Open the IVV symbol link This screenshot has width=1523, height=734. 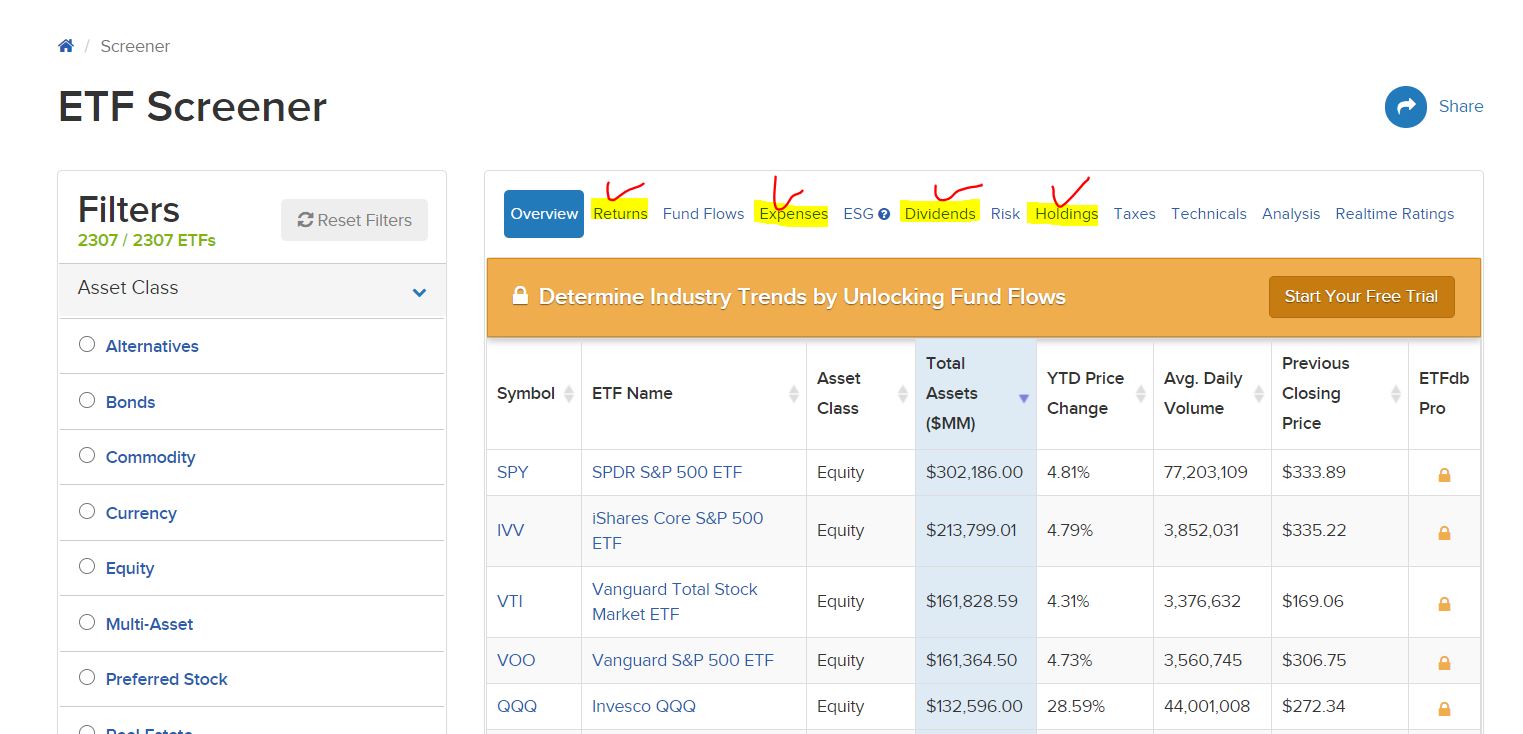pos(510,530)
